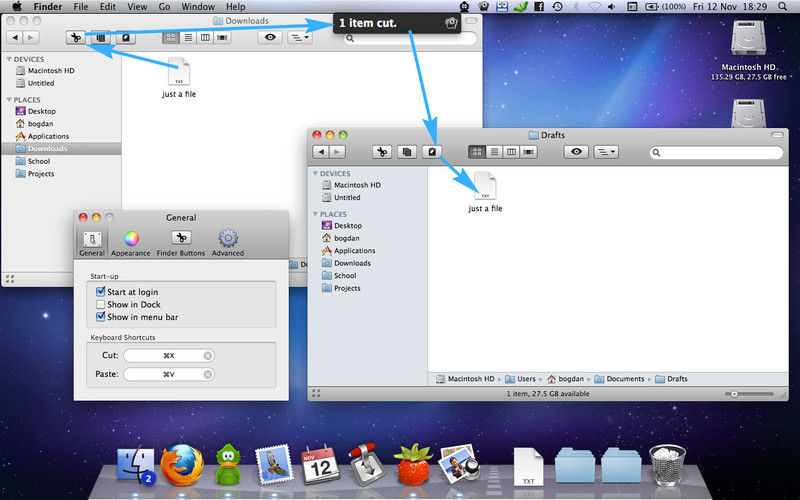
Task: Enable the Show in Dock checkbox
Action: (101, 304)
